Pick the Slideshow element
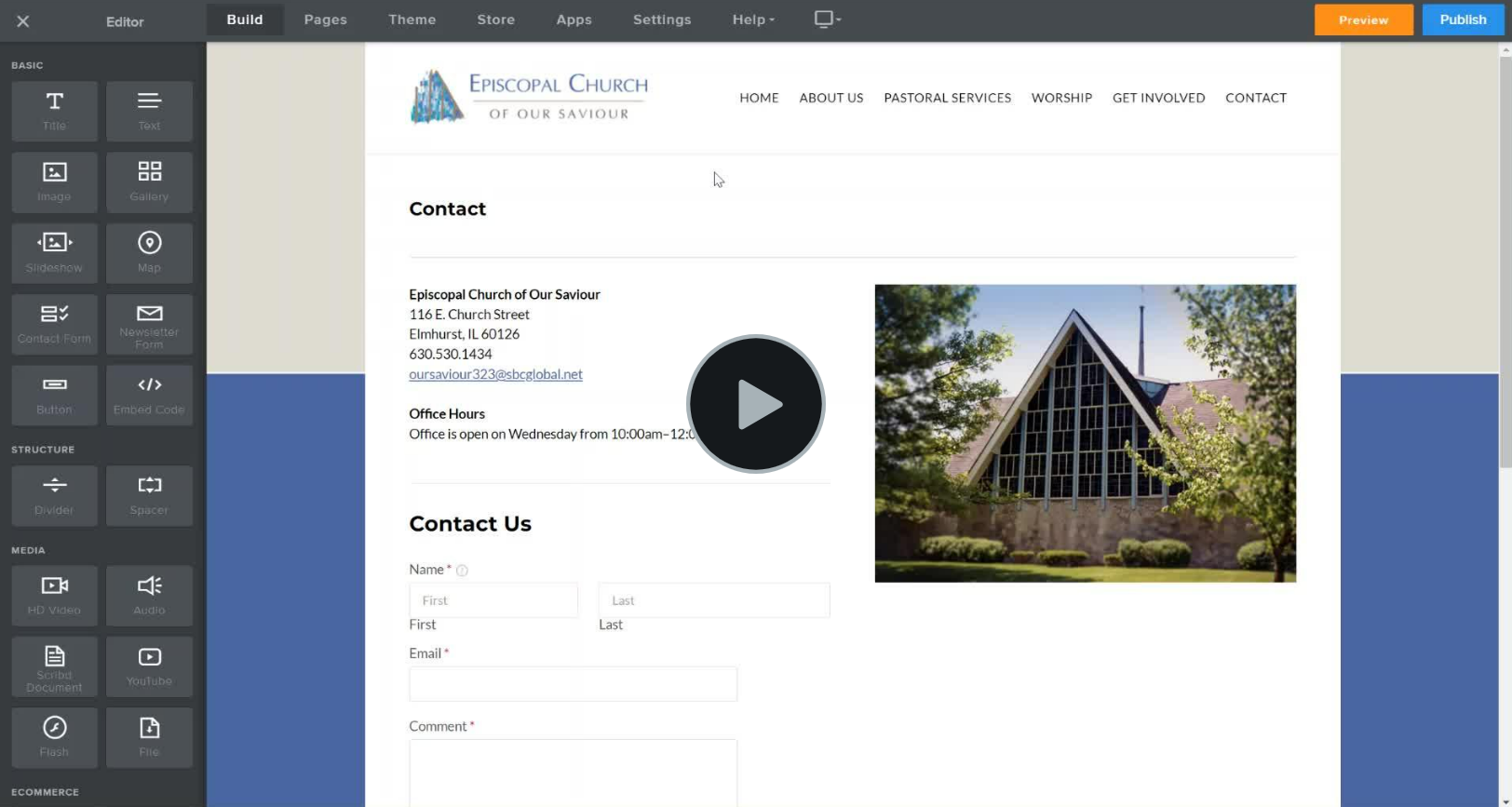 pos(54,253)
